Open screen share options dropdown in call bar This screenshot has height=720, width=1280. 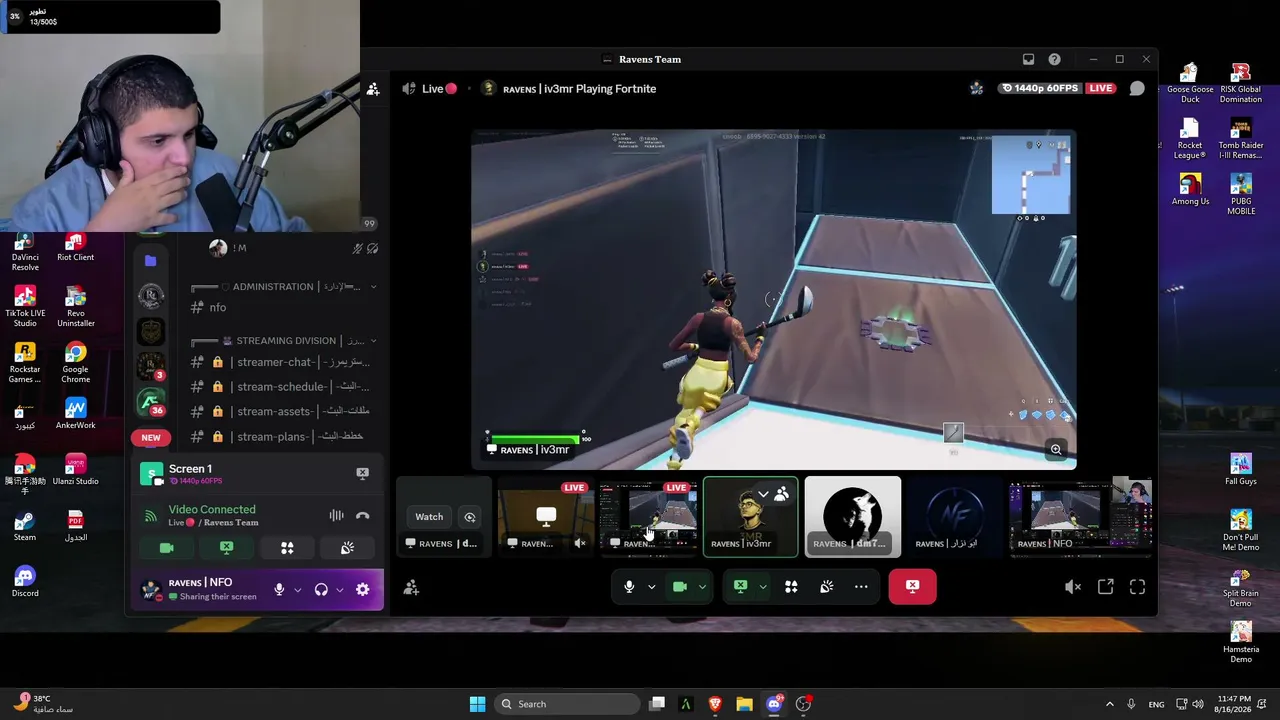tap(762, 587)
